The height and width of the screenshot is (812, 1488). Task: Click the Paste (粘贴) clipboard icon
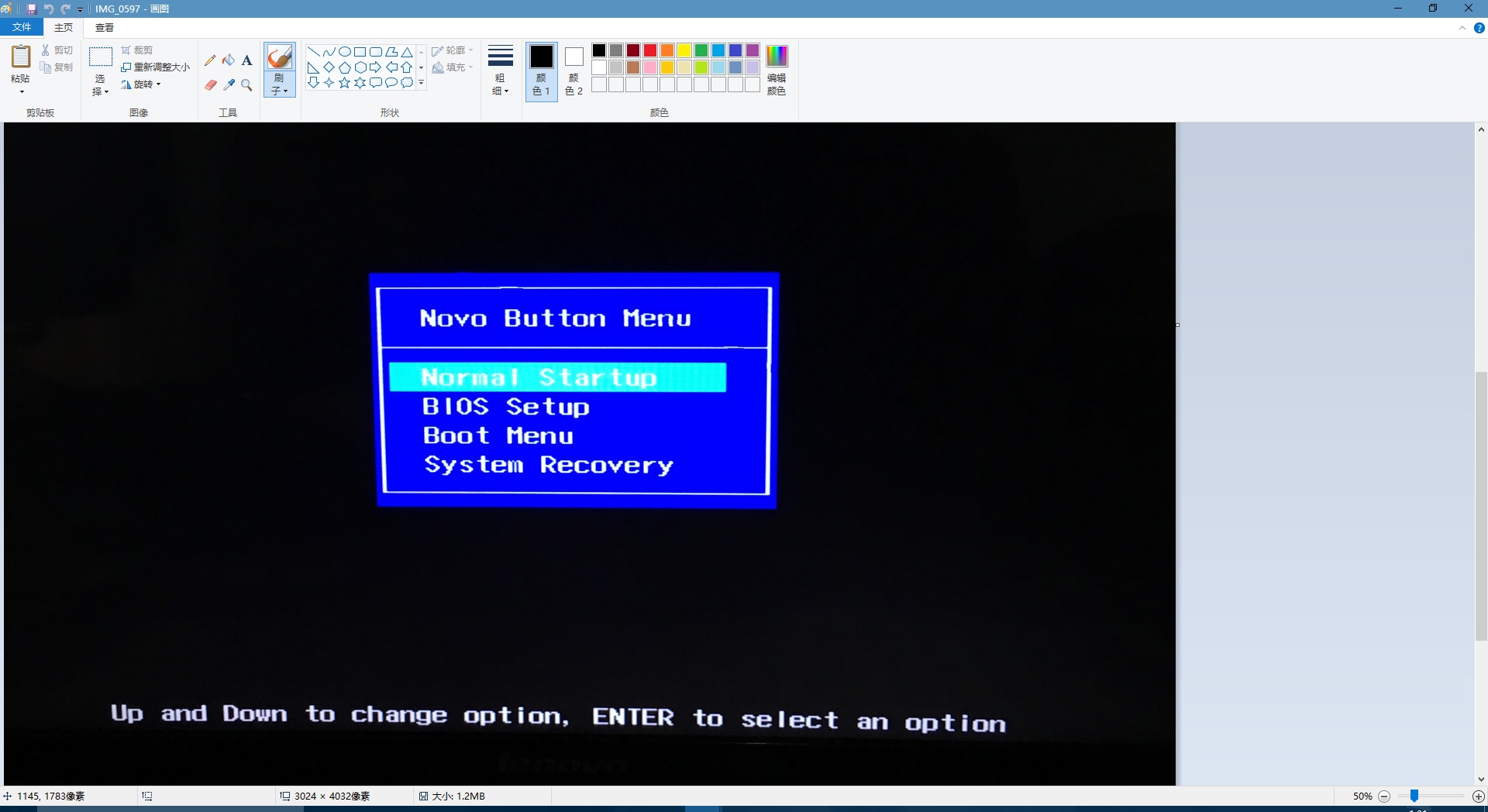click(x=21, y=57)
